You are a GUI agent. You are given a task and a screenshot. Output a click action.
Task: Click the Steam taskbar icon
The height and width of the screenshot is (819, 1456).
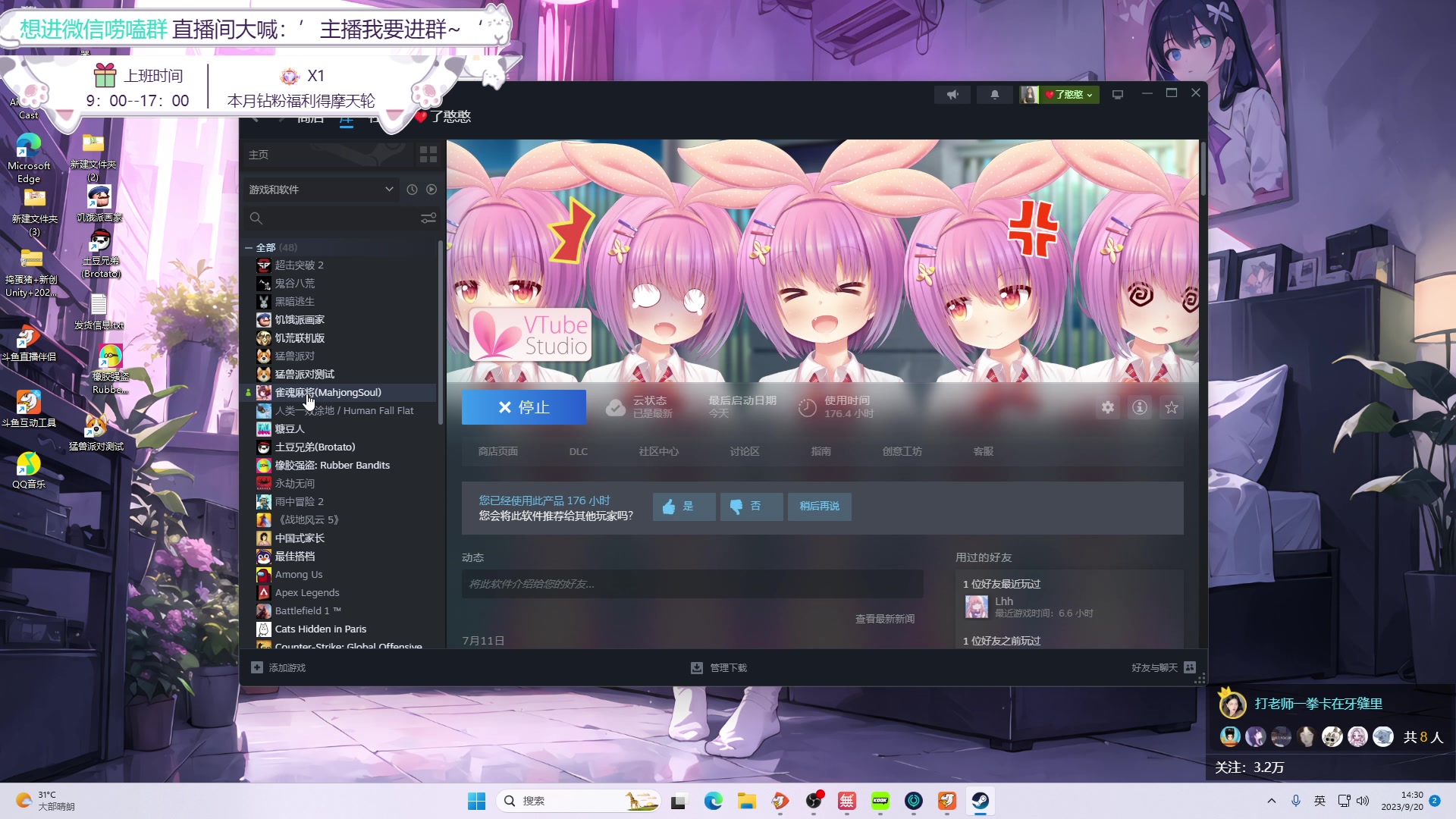[981, 801]
